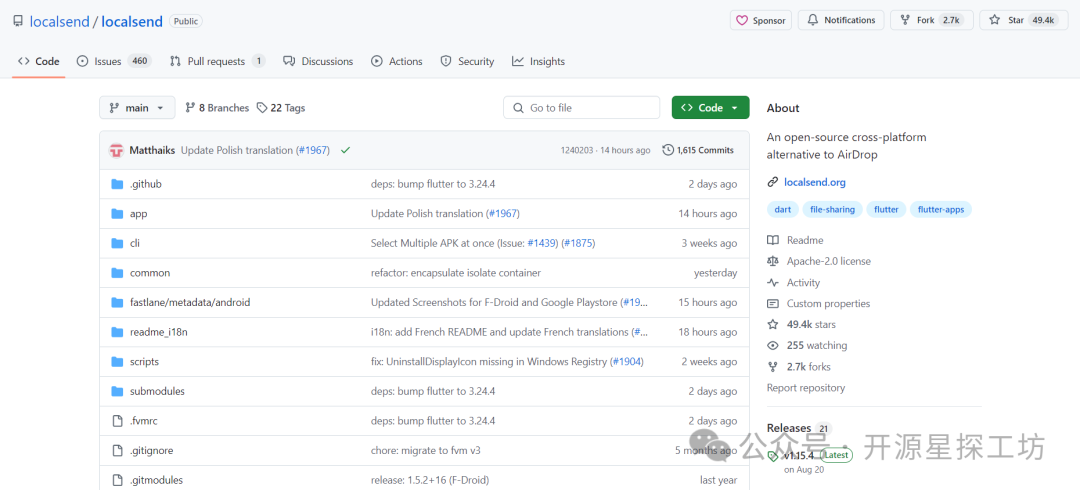The image size is (1080, 490).
Task: Open the .gitmodules file name
Action: 156,480
